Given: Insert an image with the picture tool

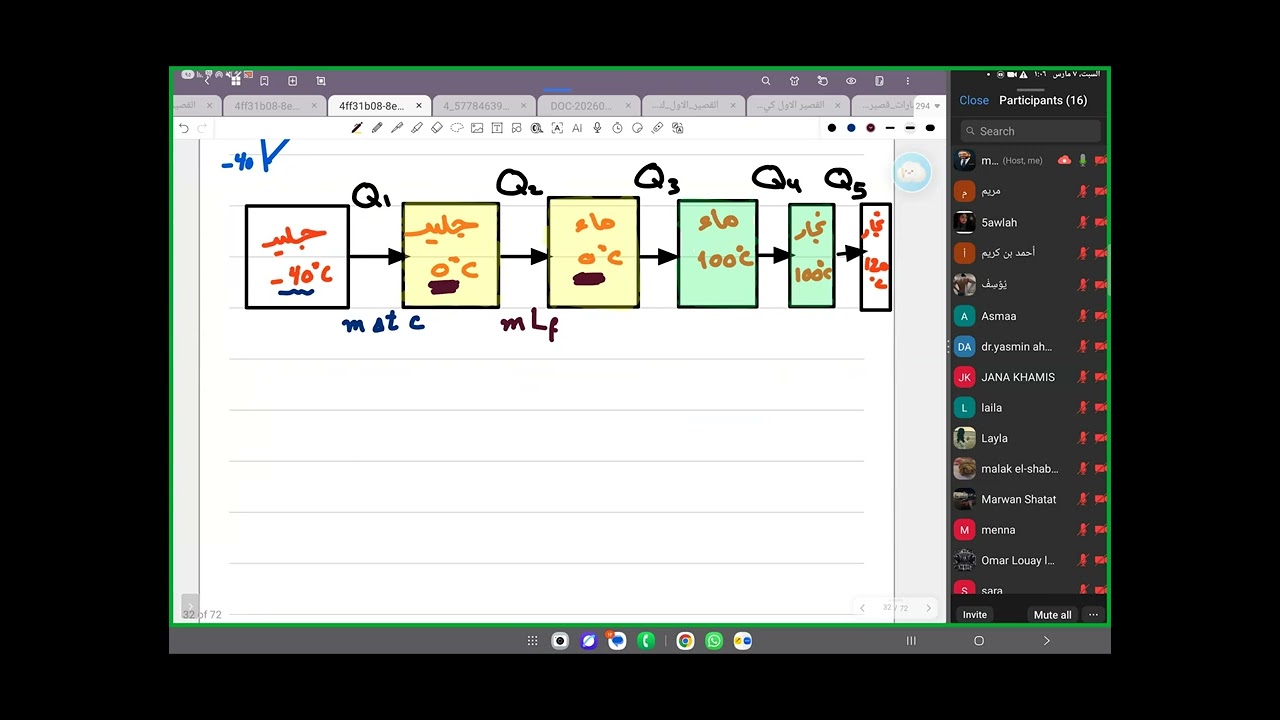Looking at the screenshot, I should click(477, 128).
